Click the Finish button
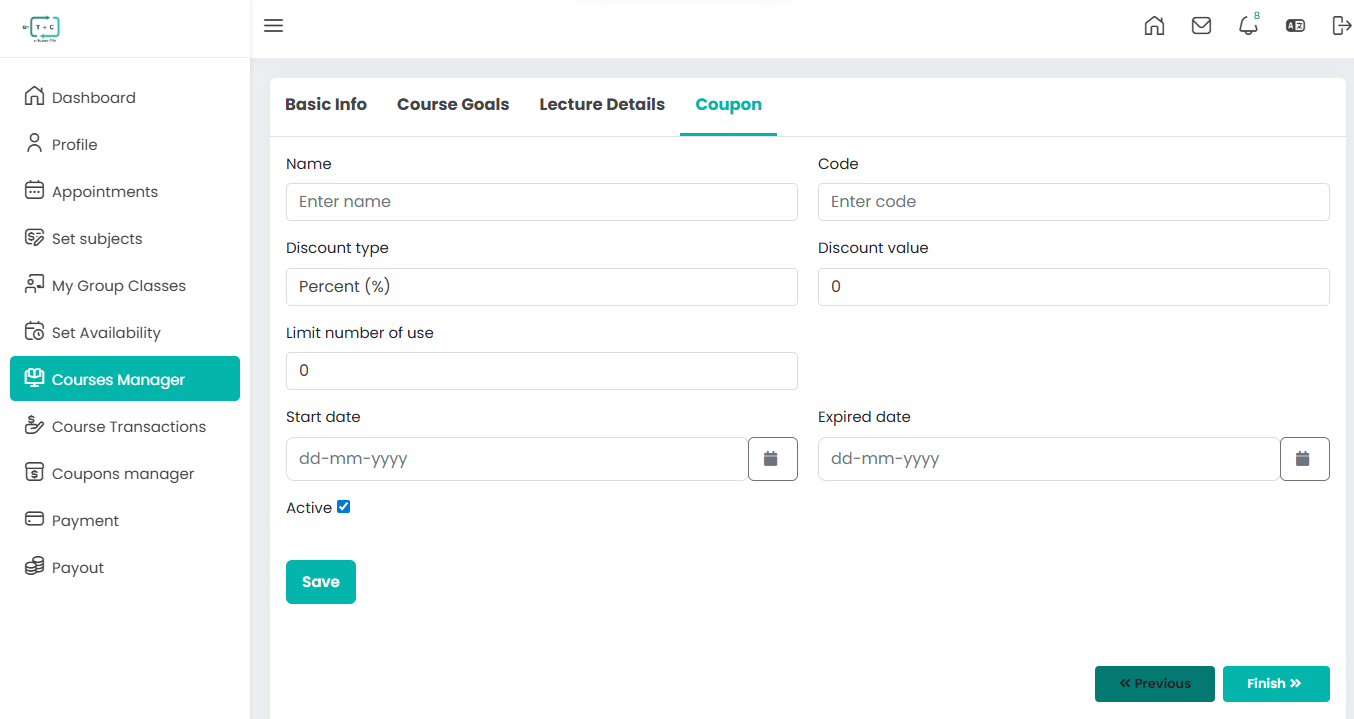The width and height of the screenshot is (1354, 719). 1276,684
